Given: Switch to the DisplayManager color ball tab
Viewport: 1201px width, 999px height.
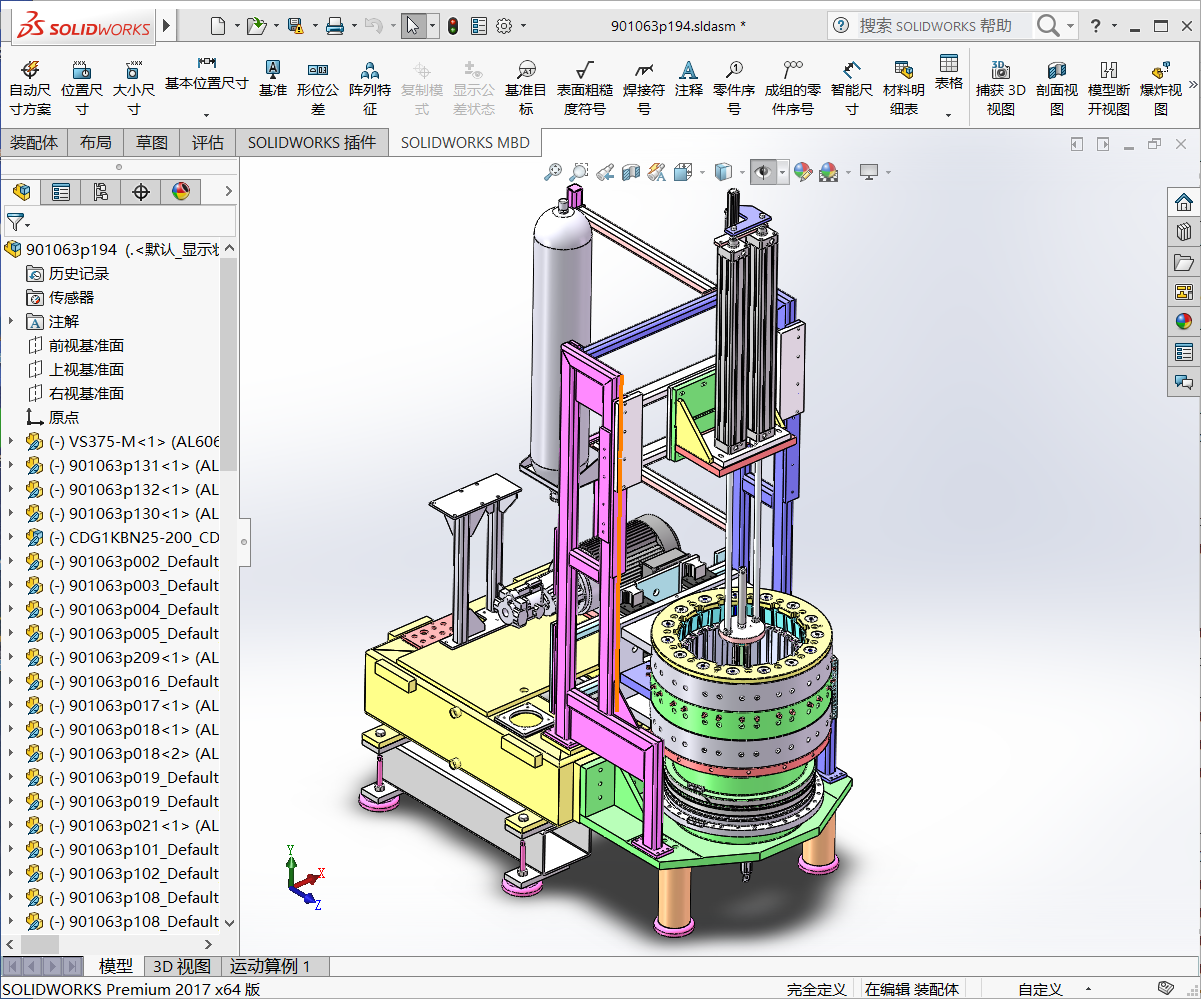Looking at the screenshot, I should 180,191.
